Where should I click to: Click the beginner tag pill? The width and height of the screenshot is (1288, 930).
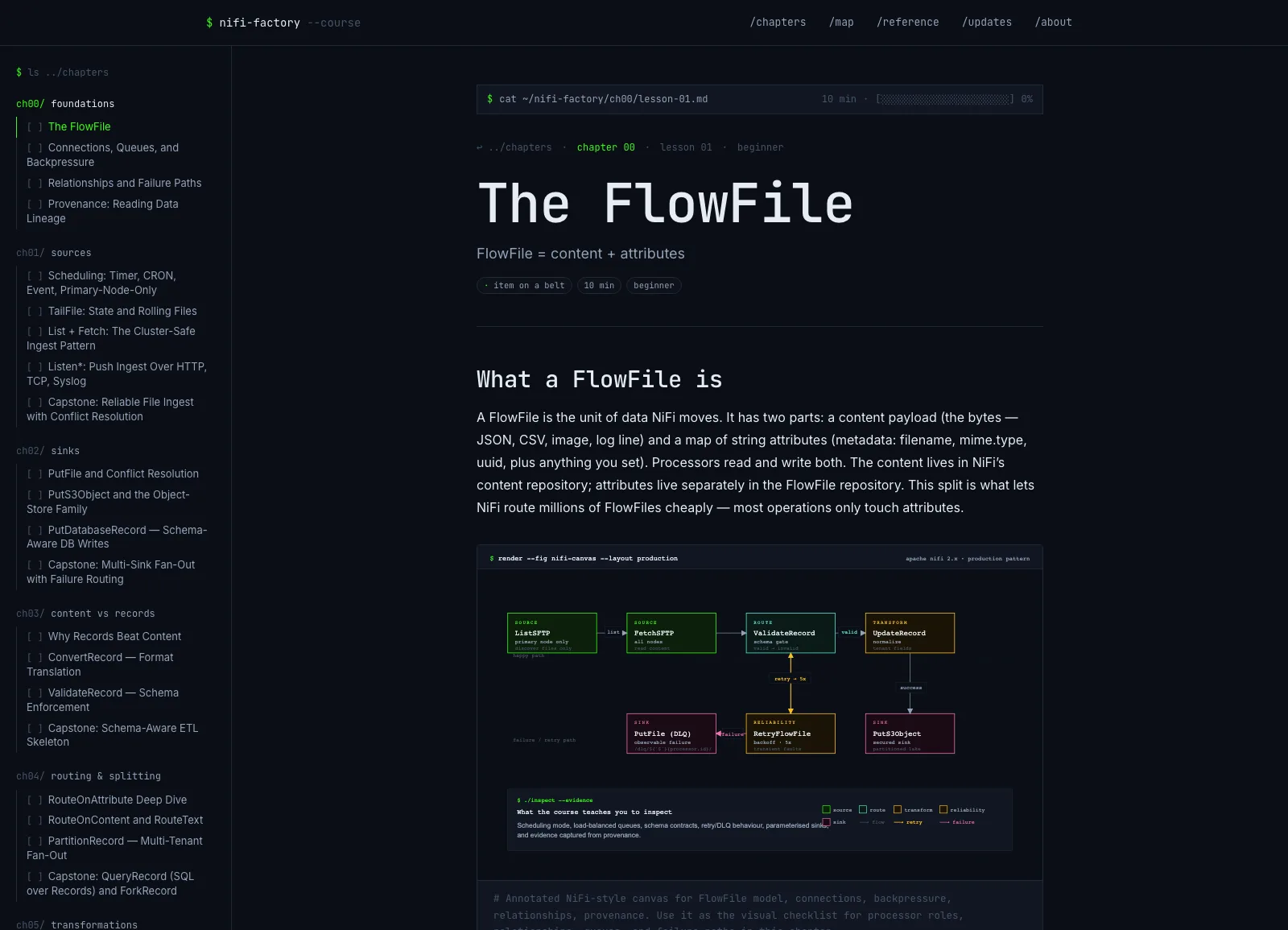pyautogui.click(x=654, y=286)
